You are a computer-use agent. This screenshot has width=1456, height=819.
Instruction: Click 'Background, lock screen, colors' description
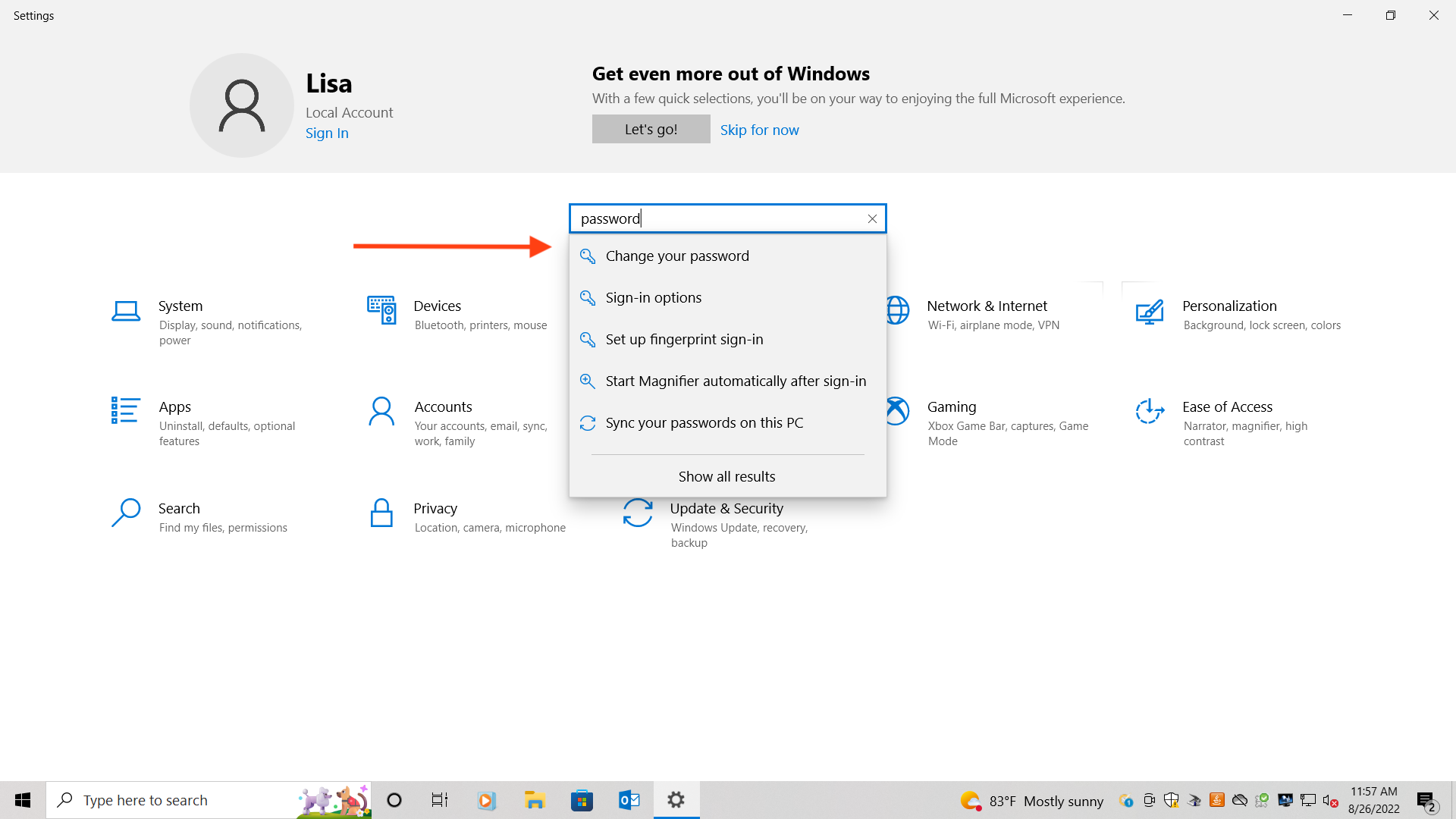pyautogui.click(x=1262, y=325)
